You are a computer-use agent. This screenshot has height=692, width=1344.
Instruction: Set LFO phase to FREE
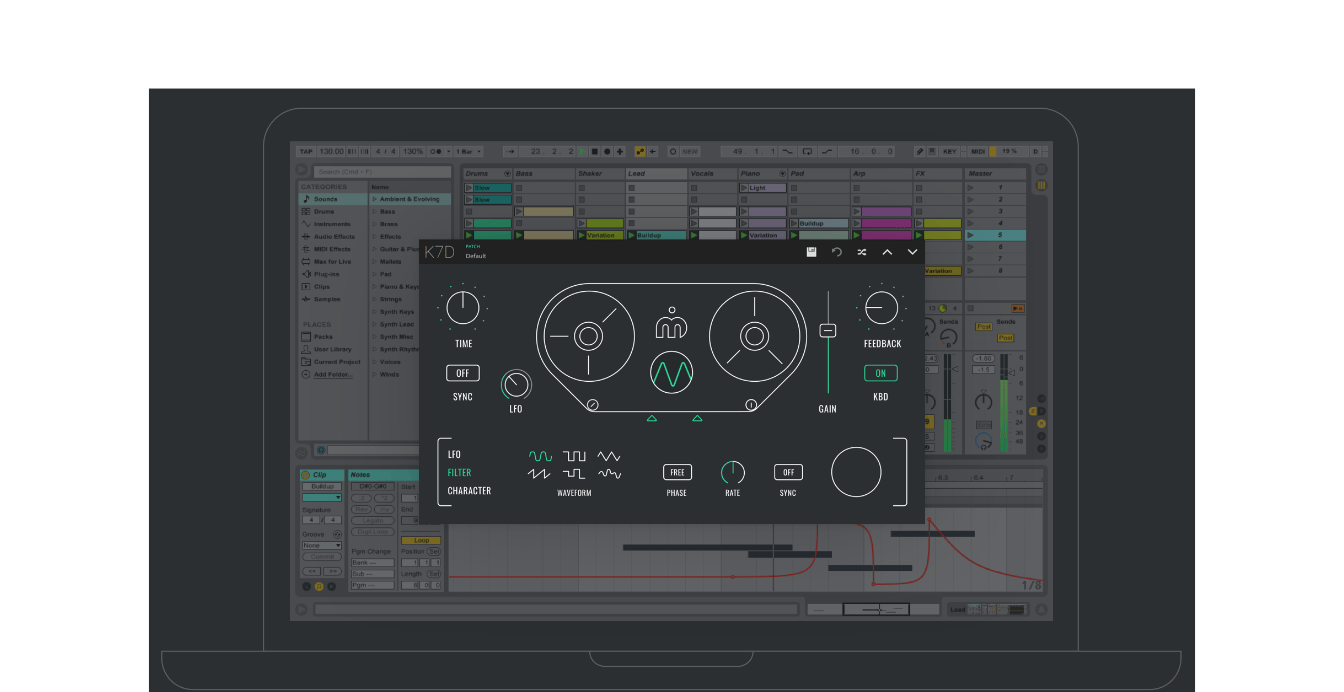[x=677, y=471]
